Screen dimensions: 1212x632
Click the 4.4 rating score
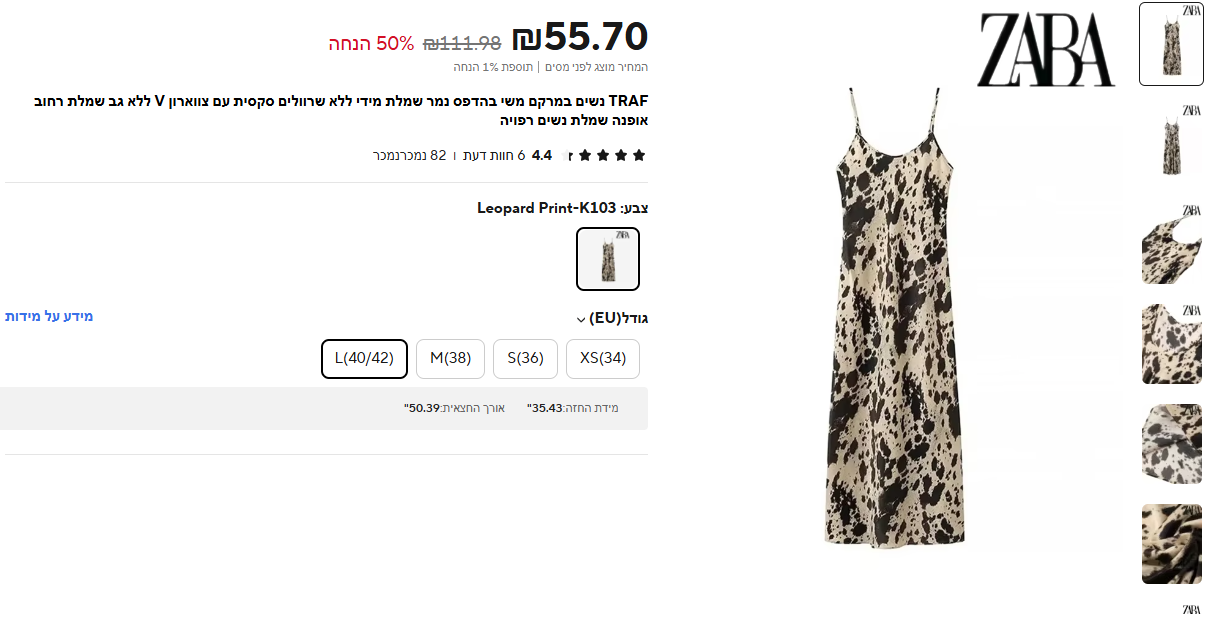(542, 155)
